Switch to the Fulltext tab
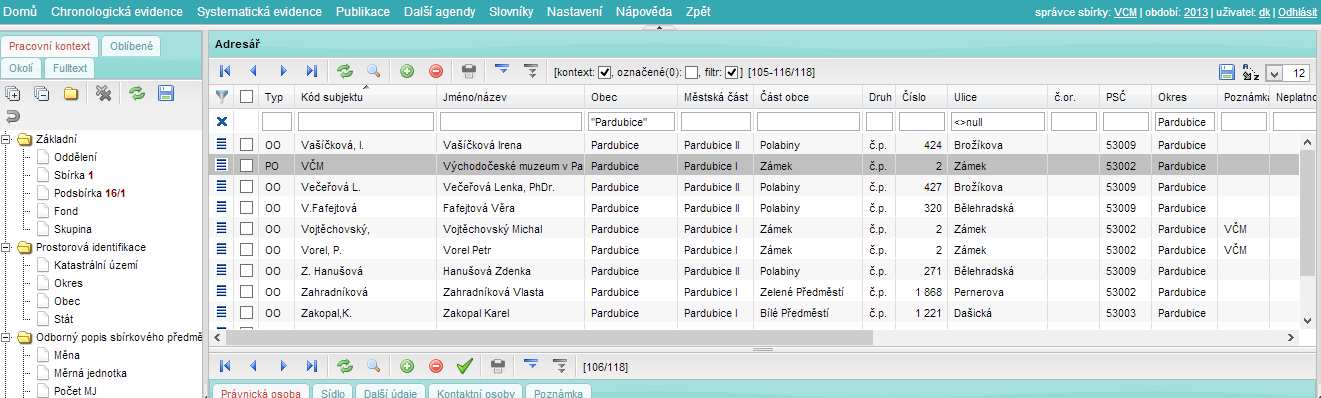1321x398 pixels. (70, 68)
